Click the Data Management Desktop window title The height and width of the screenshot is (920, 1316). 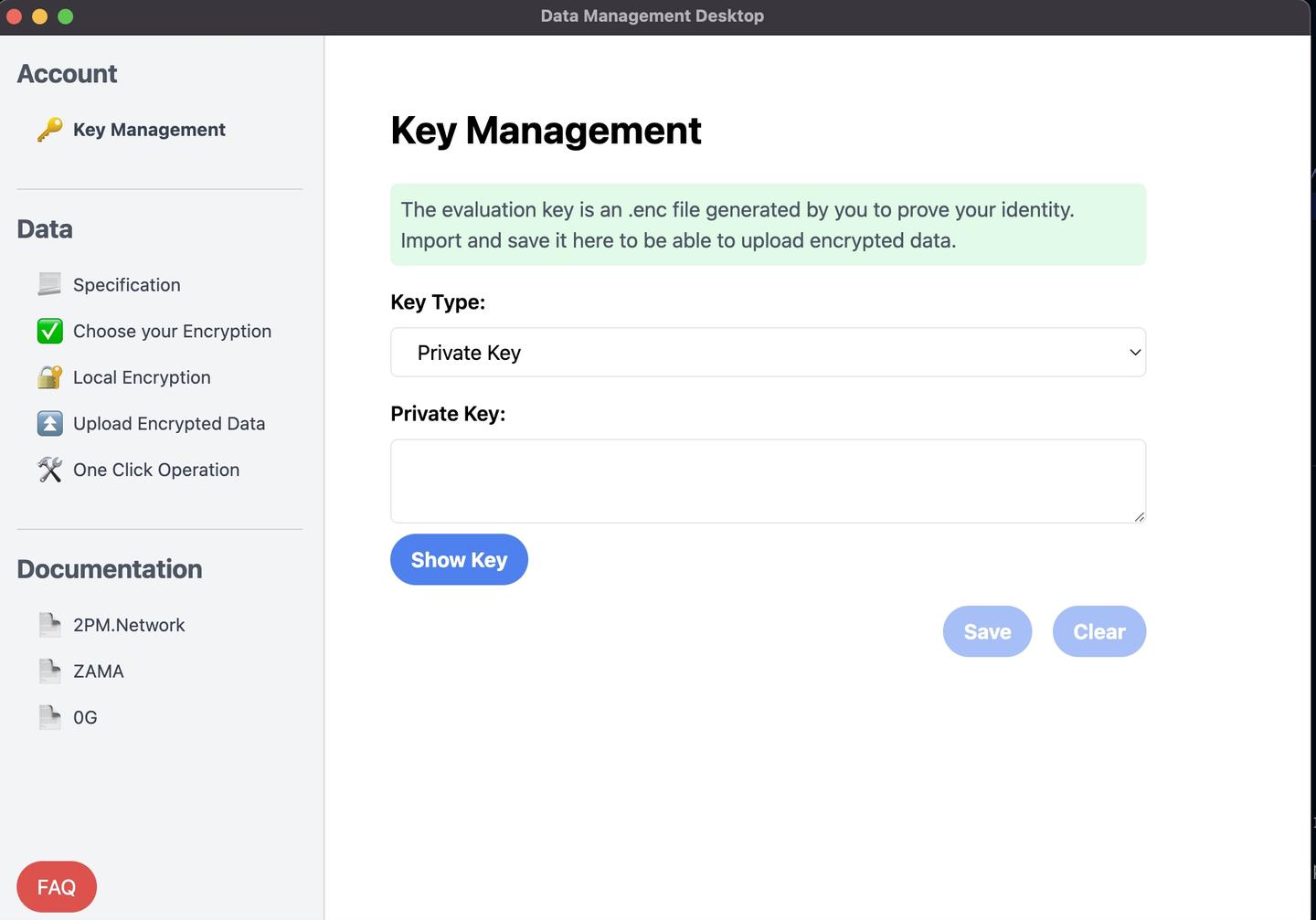pyautogui.click(x=653, y=16)
